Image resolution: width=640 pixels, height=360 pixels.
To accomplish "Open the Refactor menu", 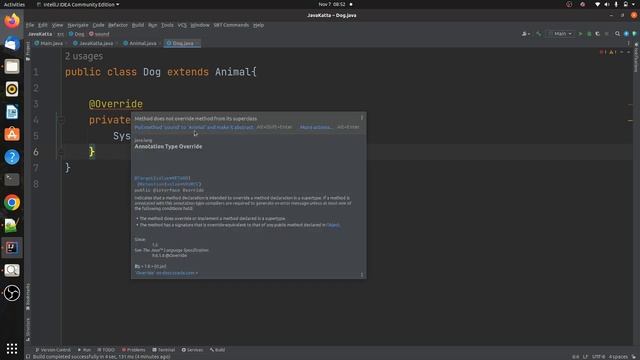I will 118,25.
